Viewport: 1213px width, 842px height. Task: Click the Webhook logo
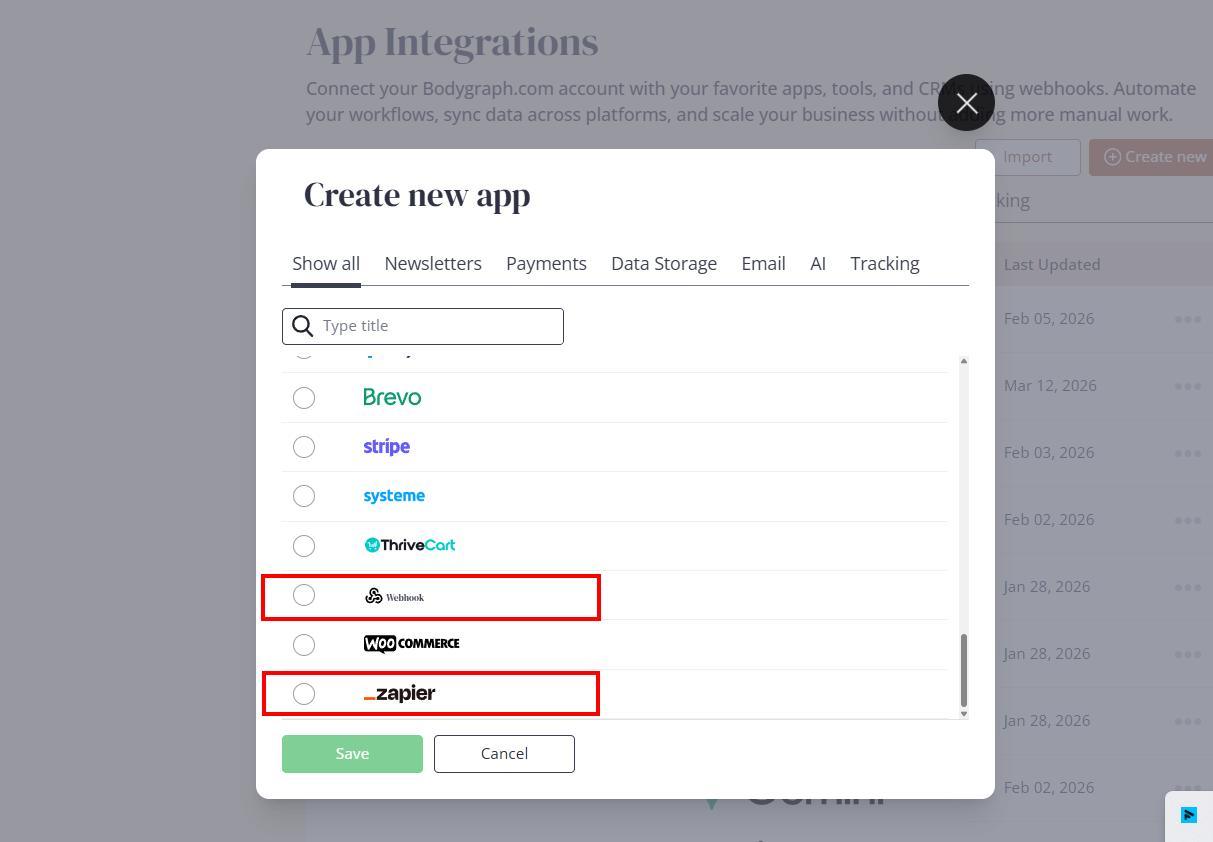394,596
